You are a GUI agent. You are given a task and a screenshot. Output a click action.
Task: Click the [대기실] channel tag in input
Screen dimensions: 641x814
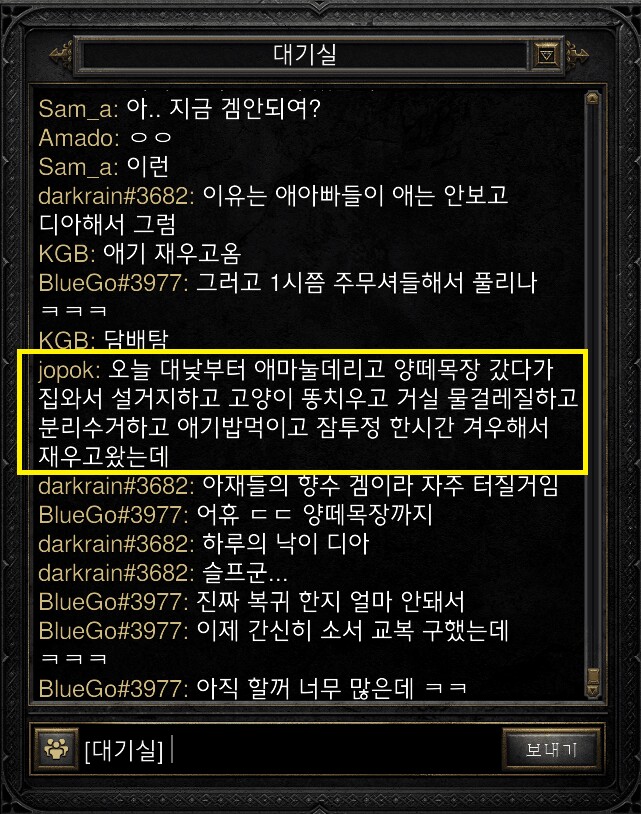(124, 750)
